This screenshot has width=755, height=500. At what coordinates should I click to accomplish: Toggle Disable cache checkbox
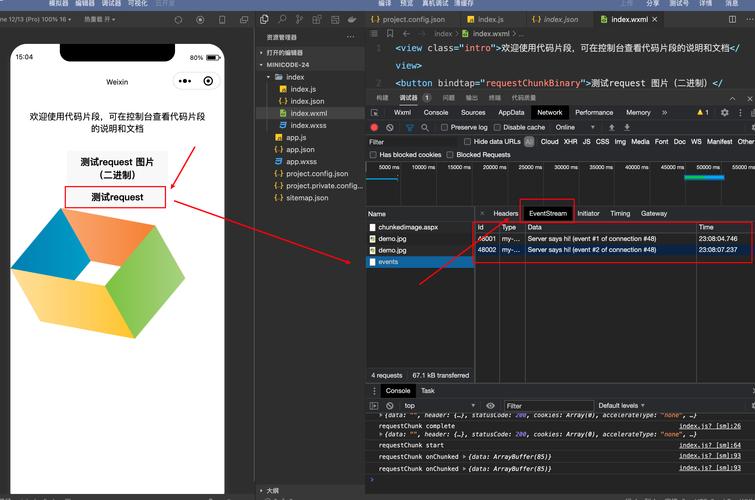tap(498, 128)
